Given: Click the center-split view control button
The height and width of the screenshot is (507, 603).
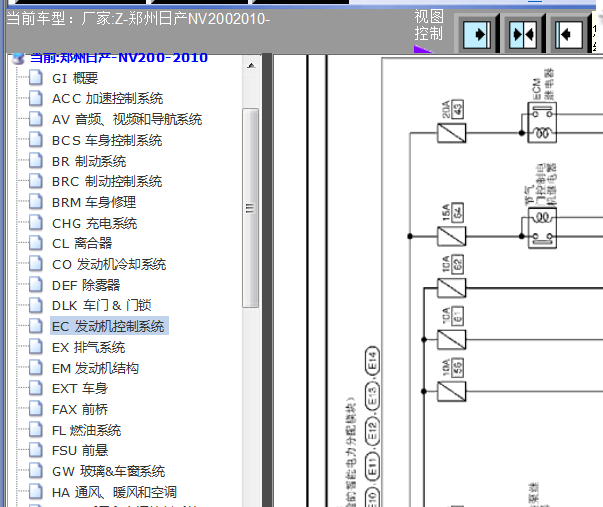Looking at the screenshot, I should tap(523, 35).
